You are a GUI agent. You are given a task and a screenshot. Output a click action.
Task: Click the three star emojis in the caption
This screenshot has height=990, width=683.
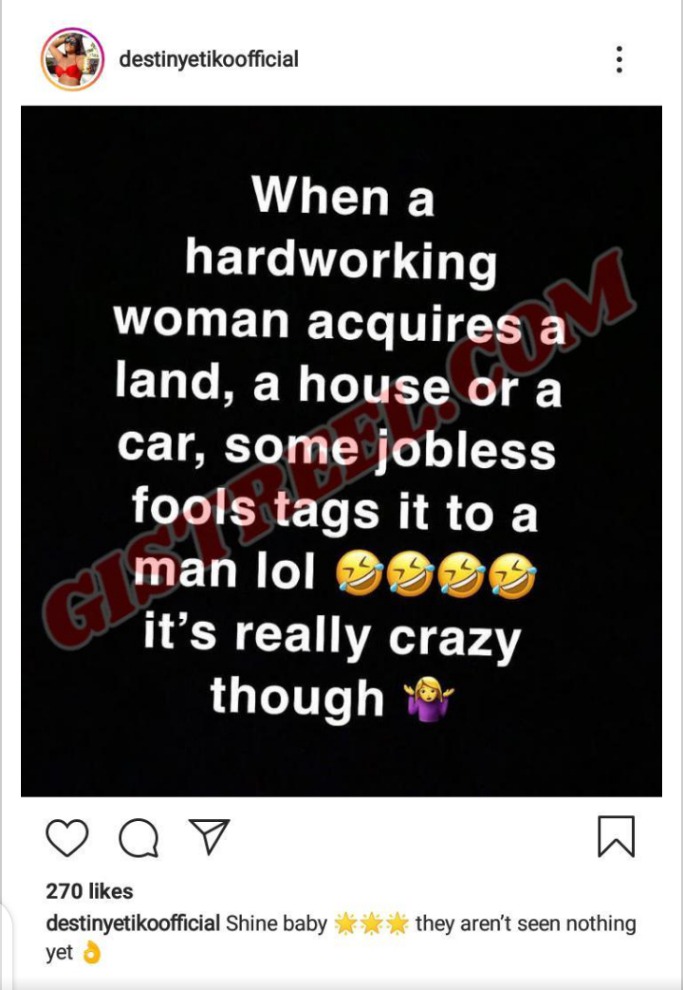pyautogui.click(x=371, y=924)
